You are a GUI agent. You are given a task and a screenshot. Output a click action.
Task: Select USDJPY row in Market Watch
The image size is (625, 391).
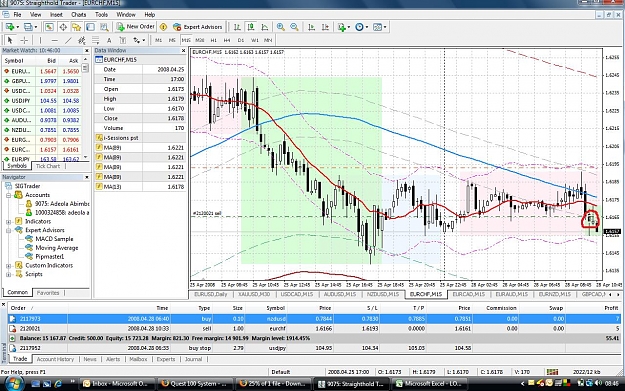pyautogui.click(x=41, y=100)
